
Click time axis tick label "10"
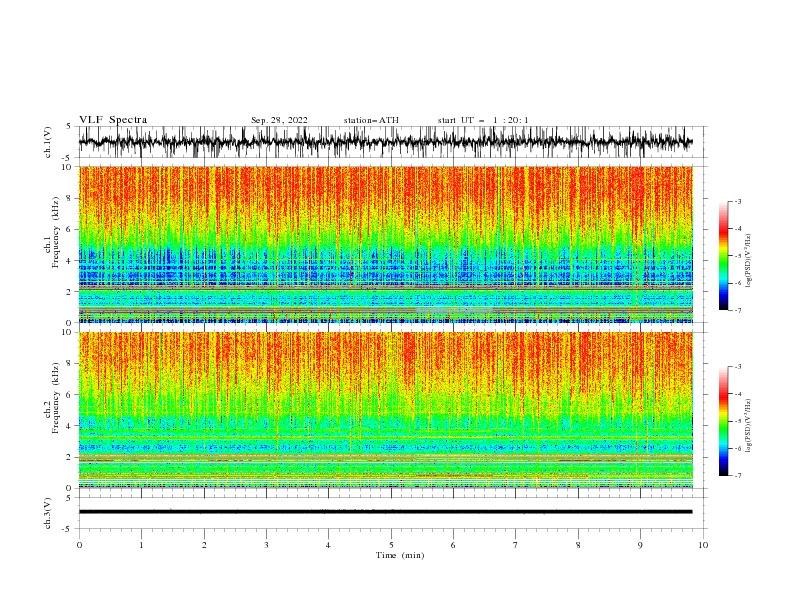[703, 545]
